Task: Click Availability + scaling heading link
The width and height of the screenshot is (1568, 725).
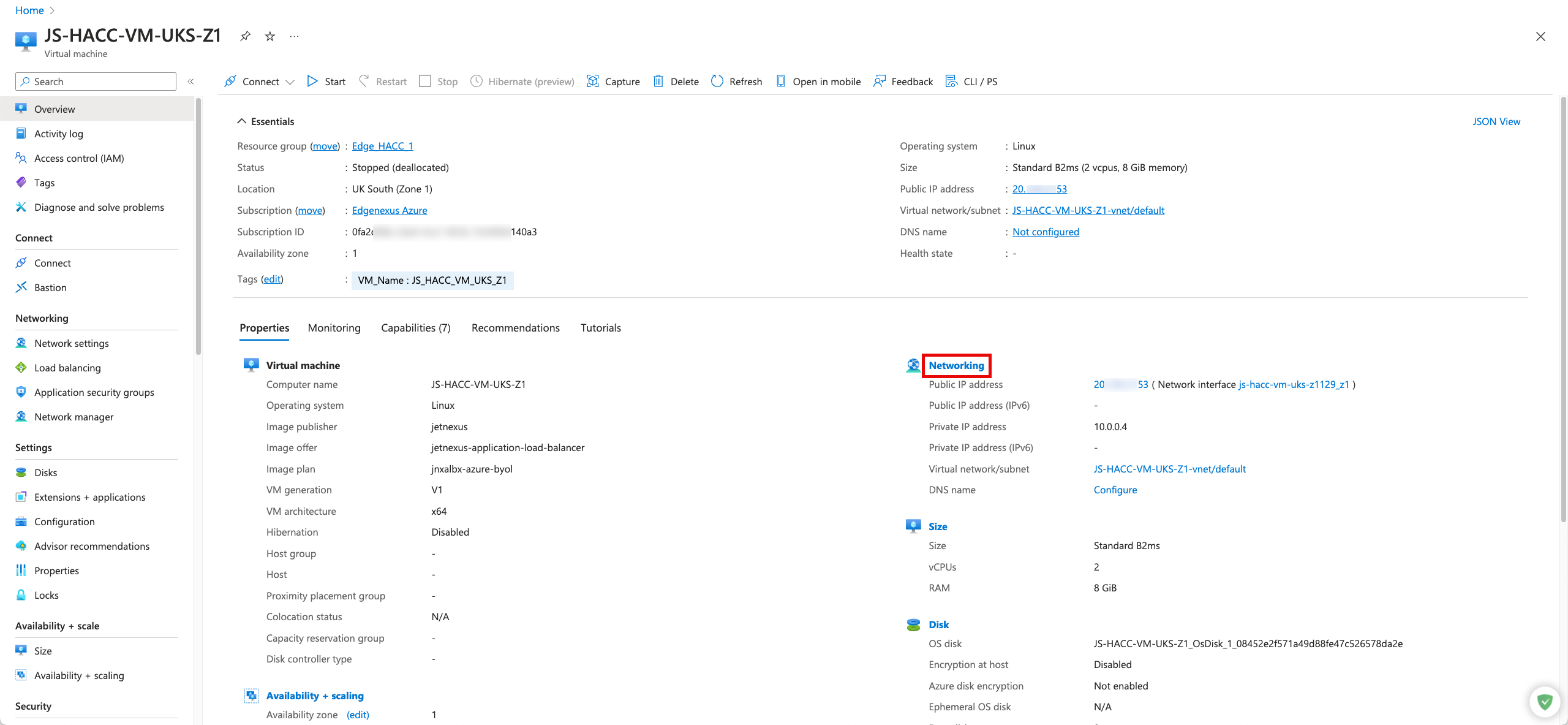Action: (315, 696)
